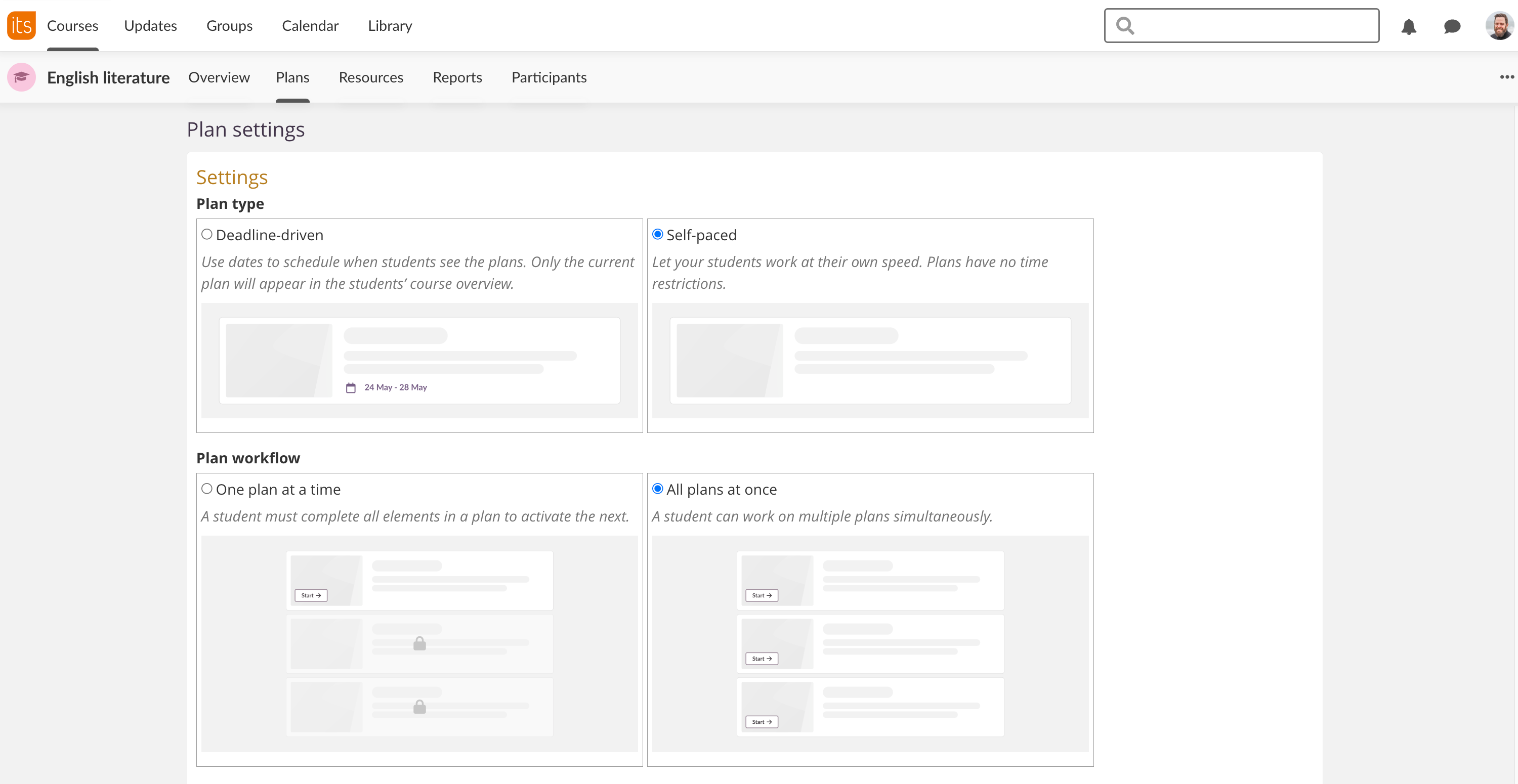Click the English literature course title
Viewport: 1518px width, 784px height.
point(108,77)
